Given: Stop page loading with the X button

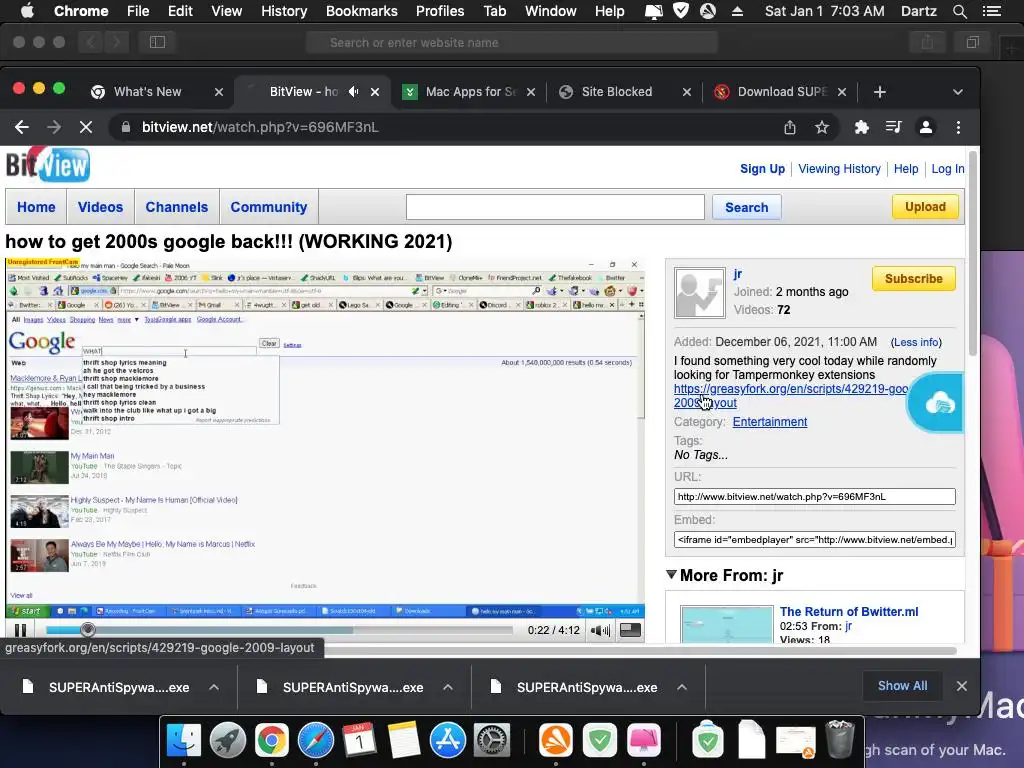Looking at the screenshot, I should (x=86, y=127).
